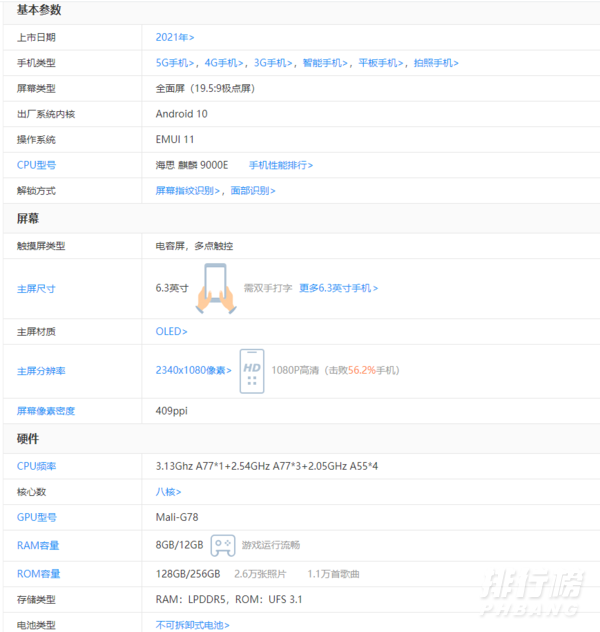The width and height of the screenshot is (600, 632).
Task: Select the 2.6万张照片 note text
Action: click(x=260, y=574)
